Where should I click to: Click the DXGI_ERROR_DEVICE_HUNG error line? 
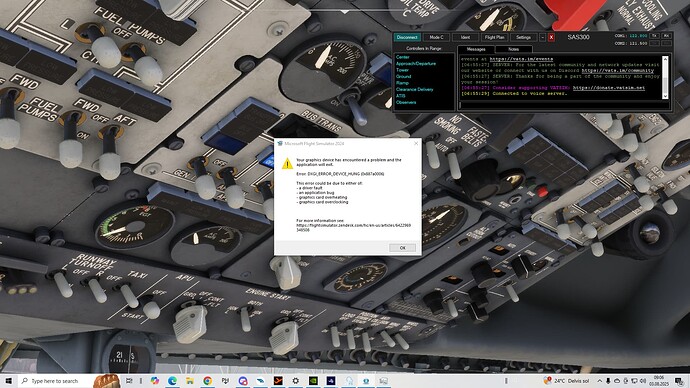point(340,174)
